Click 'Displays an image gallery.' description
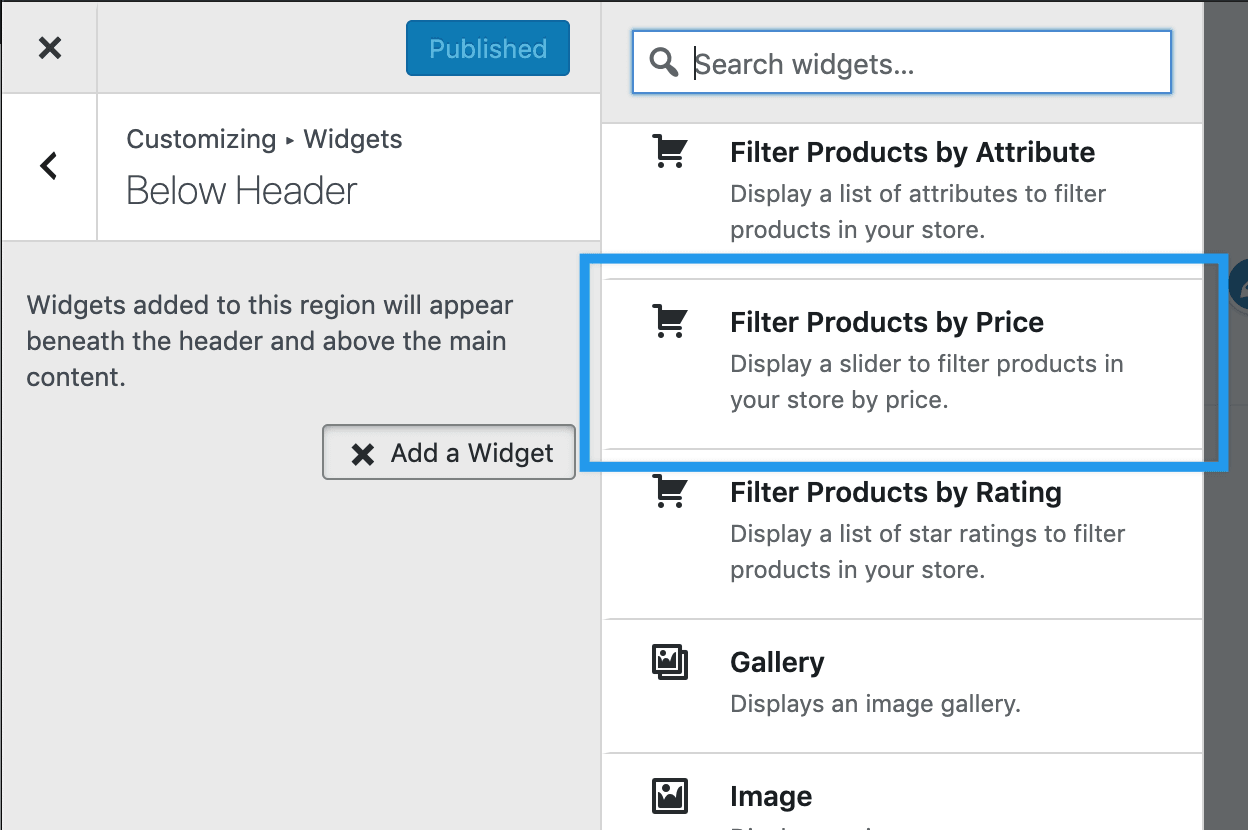The width and height of the screenshot is (1248, 830). pyautogui.click(x=875, y=704)
